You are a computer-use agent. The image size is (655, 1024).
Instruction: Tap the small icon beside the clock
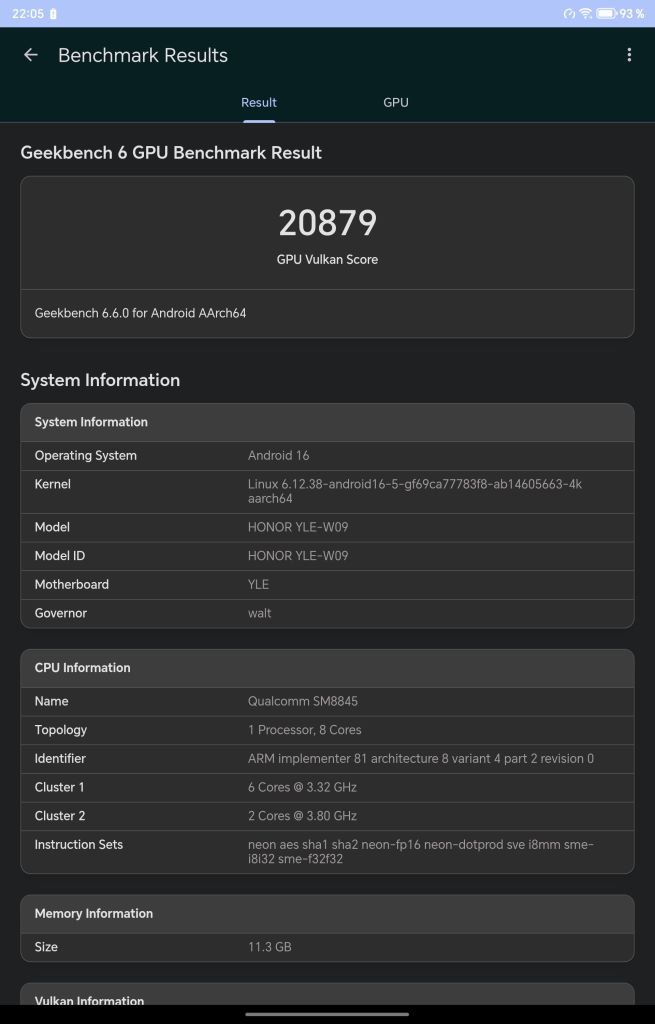[53, 14]
